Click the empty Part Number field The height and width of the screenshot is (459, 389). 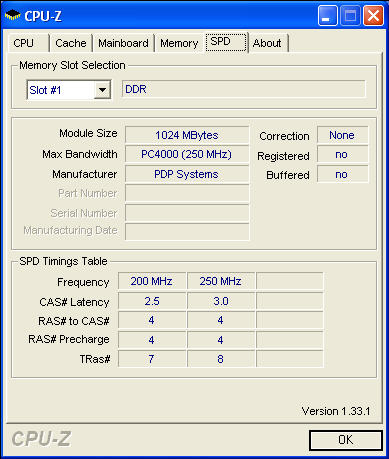187,194
